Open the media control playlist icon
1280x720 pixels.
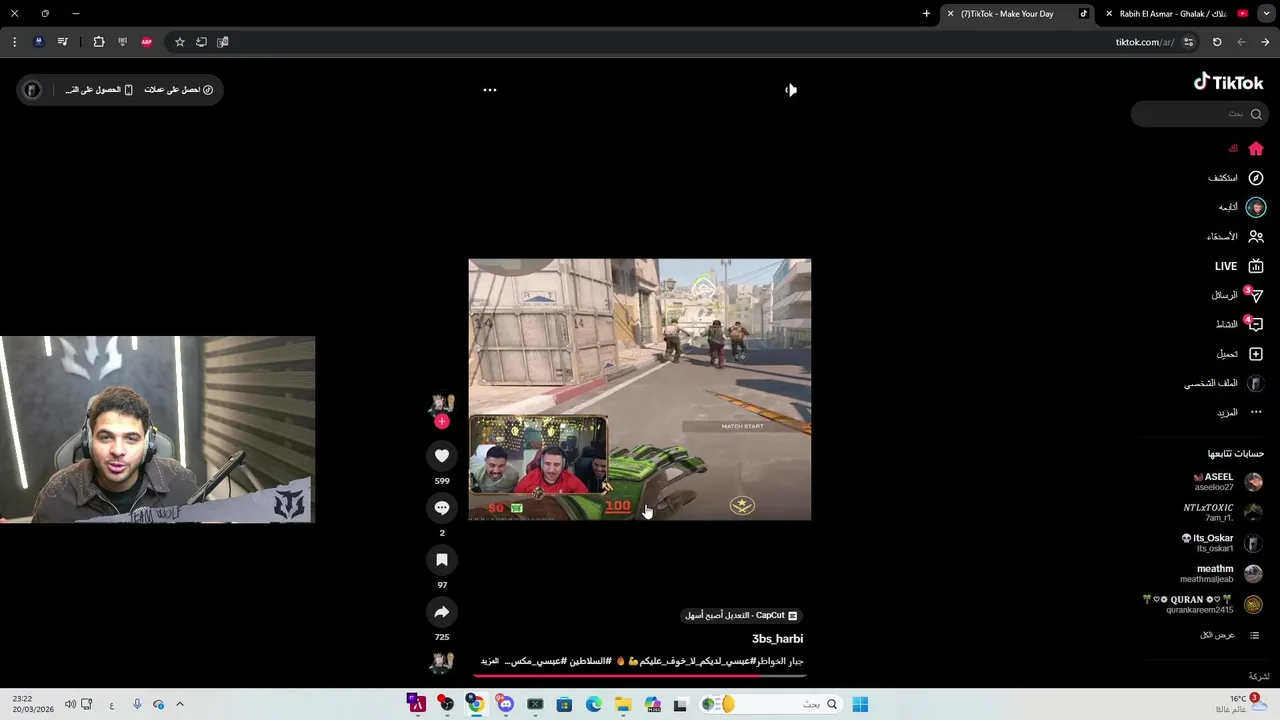point(63,42)
